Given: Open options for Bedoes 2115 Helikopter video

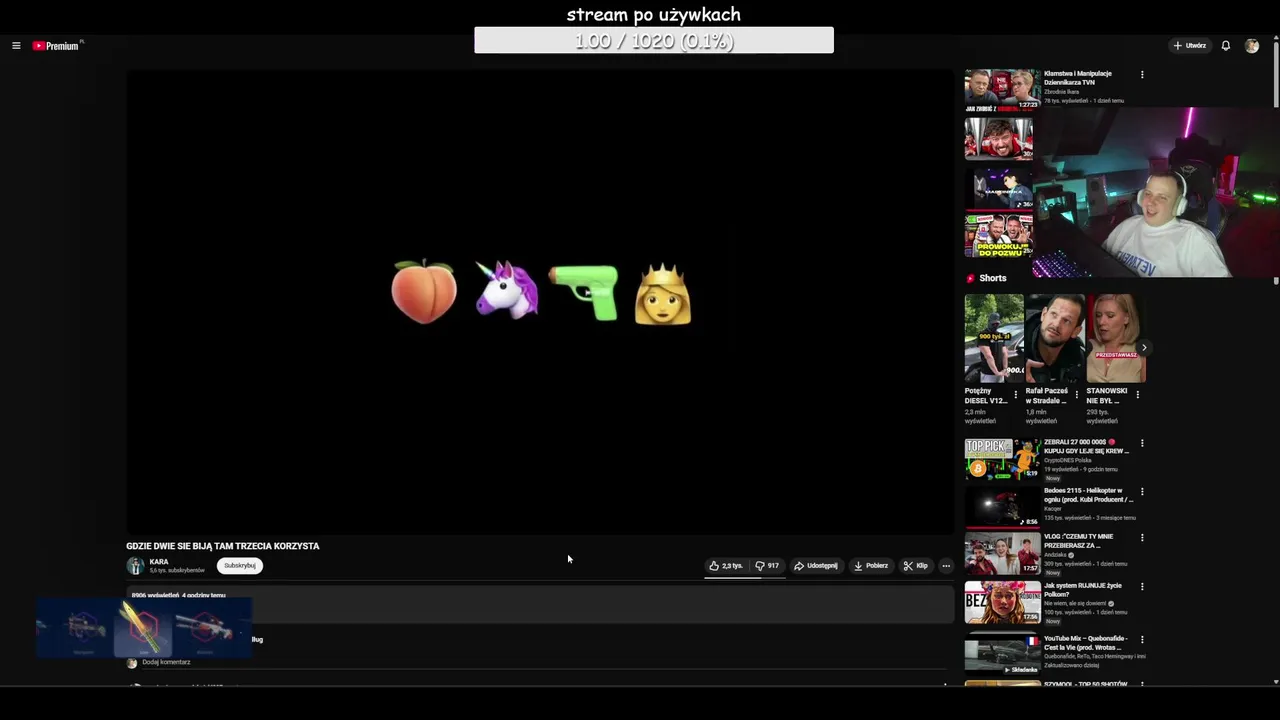Looking at the screenshot, I should (1142, 492).
